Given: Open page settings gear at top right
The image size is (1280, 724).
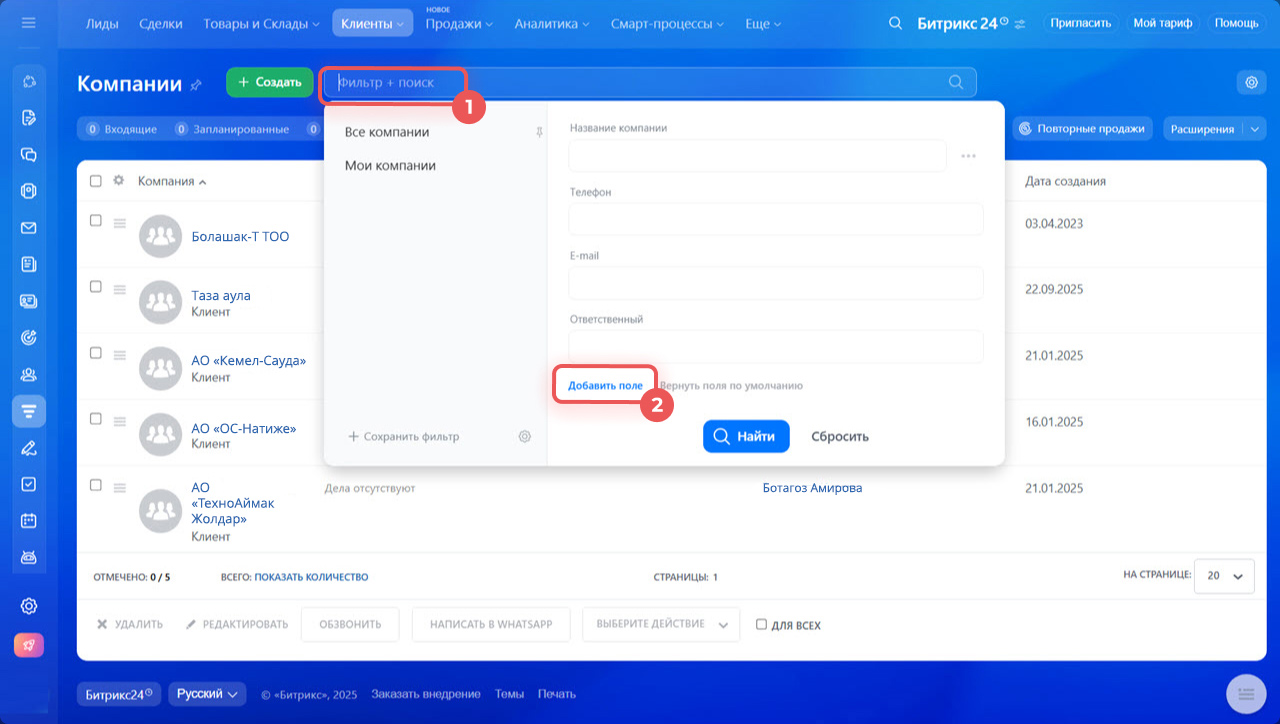Looking at the screenshot, I should coord(1251,83).
